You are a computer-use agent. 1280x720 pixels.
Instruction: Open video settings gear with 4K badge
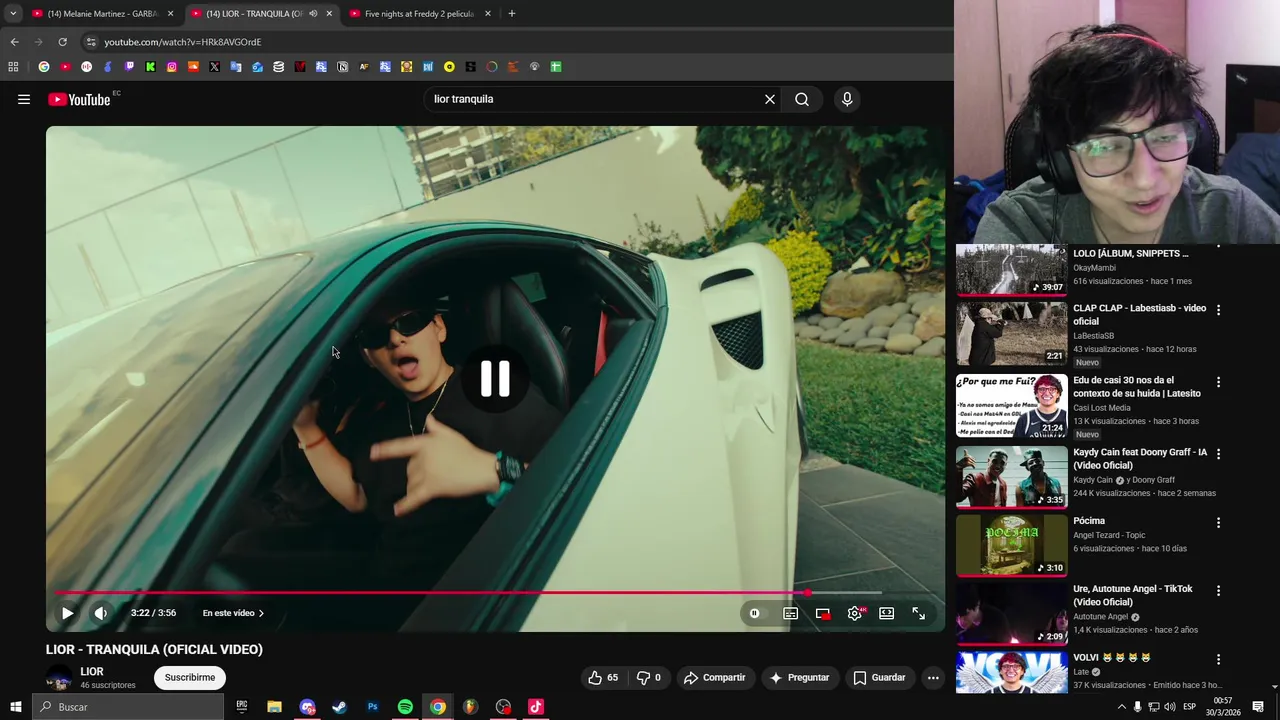tap(855, 613)
